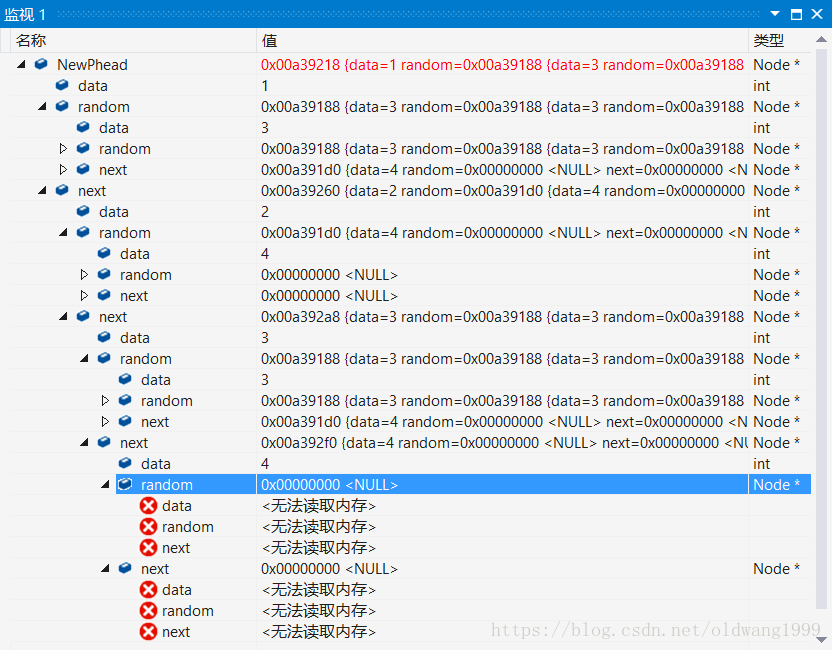Click error icon of random under highlighted random
The width and height of the screenshot is (832, 650).
149,526
